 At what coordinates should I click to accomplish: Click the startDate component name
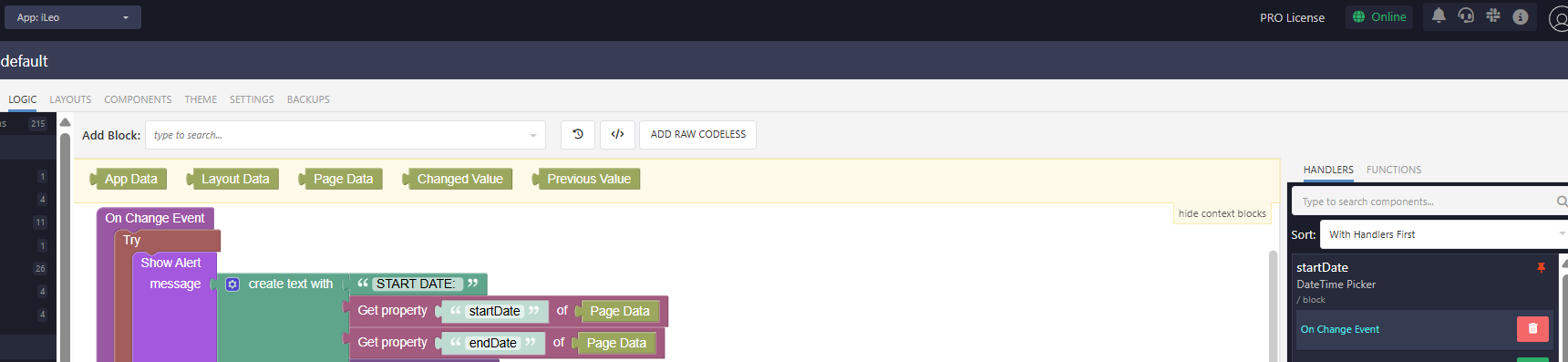click(x=1322, y=267)
